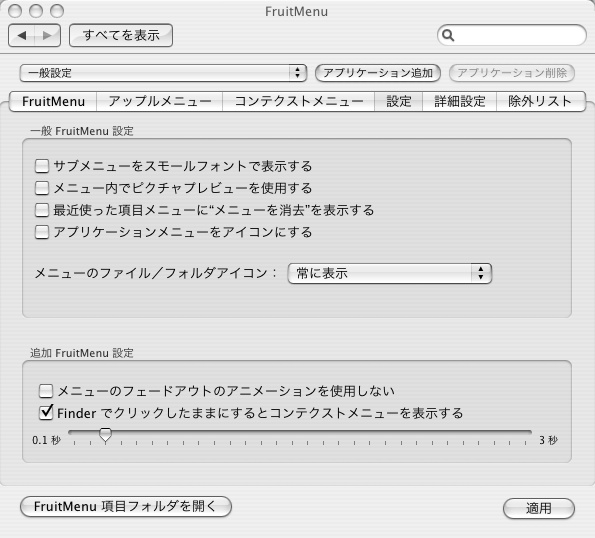Click the 適用 button

[539, 508]
